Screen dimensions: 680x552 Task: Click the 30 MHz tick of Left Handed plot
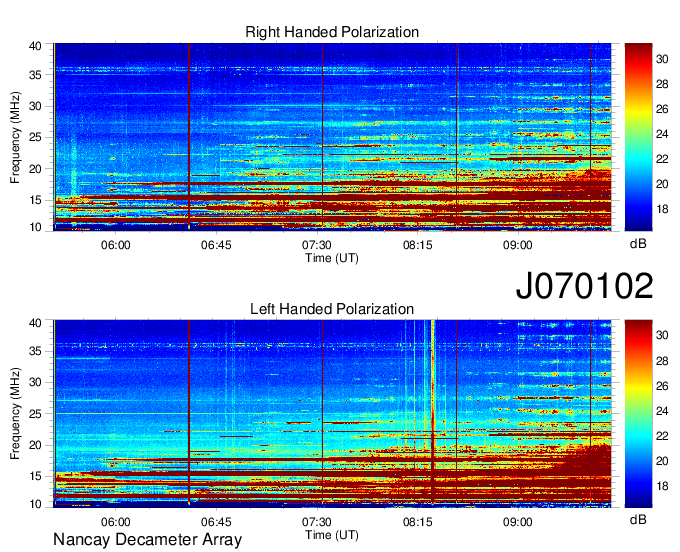coord(35,382)
